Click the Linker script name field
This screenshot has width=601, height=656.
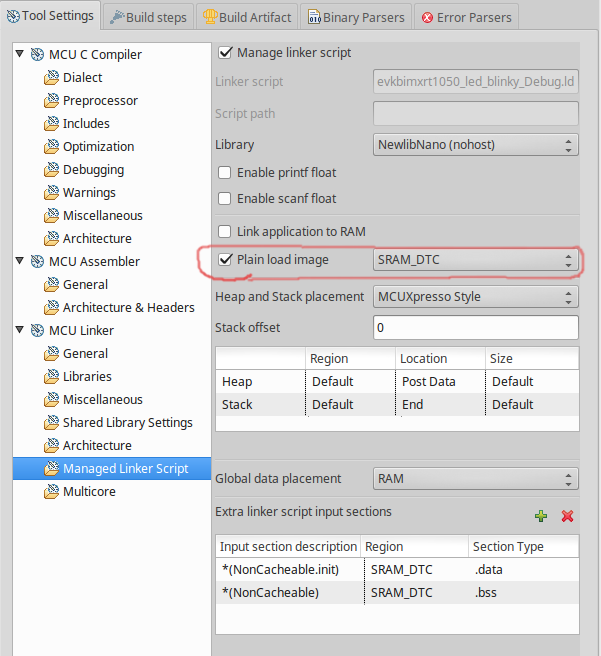(476, 82)
